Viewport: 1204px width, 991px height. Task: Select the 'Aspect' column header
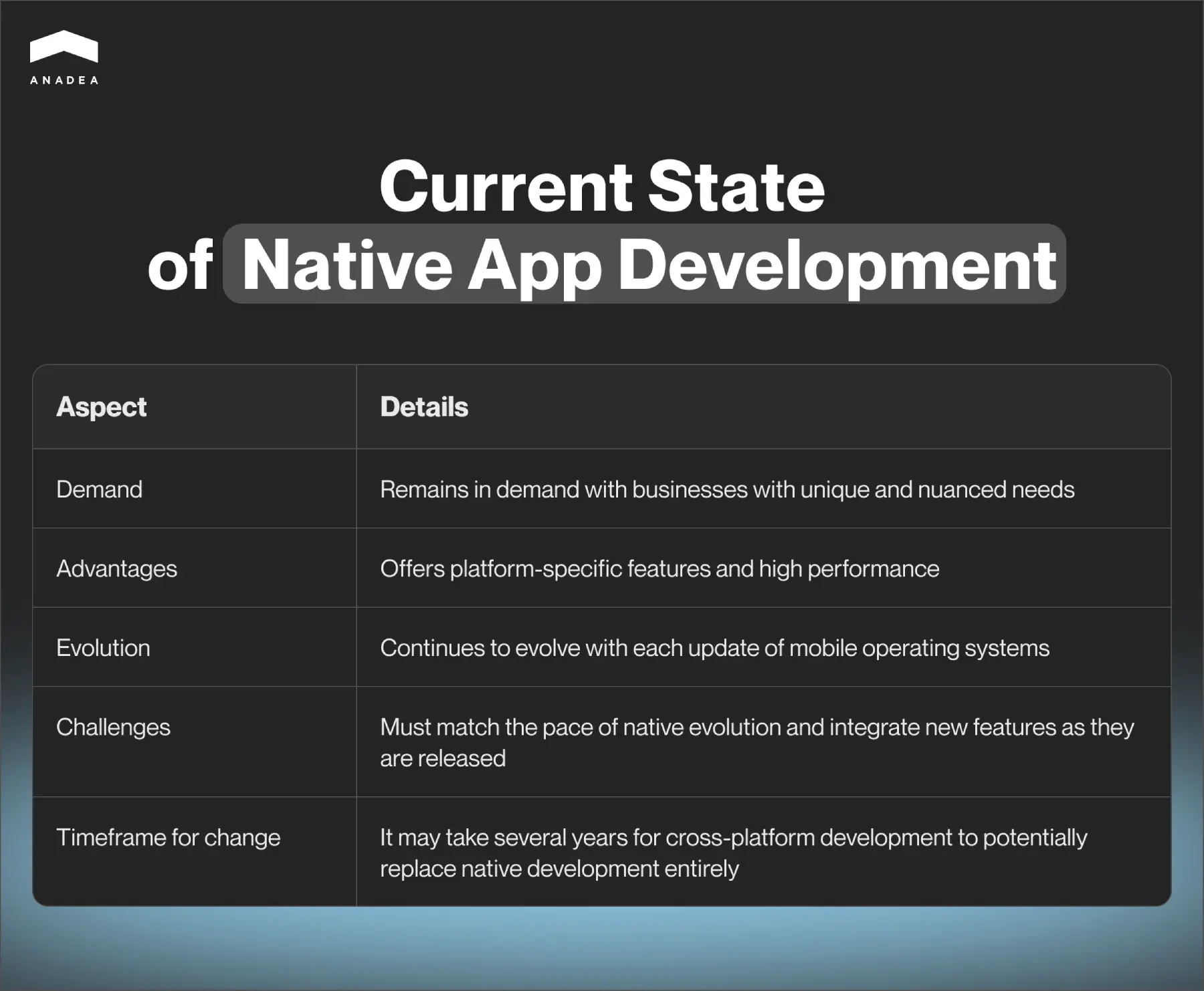click(102, 407)
